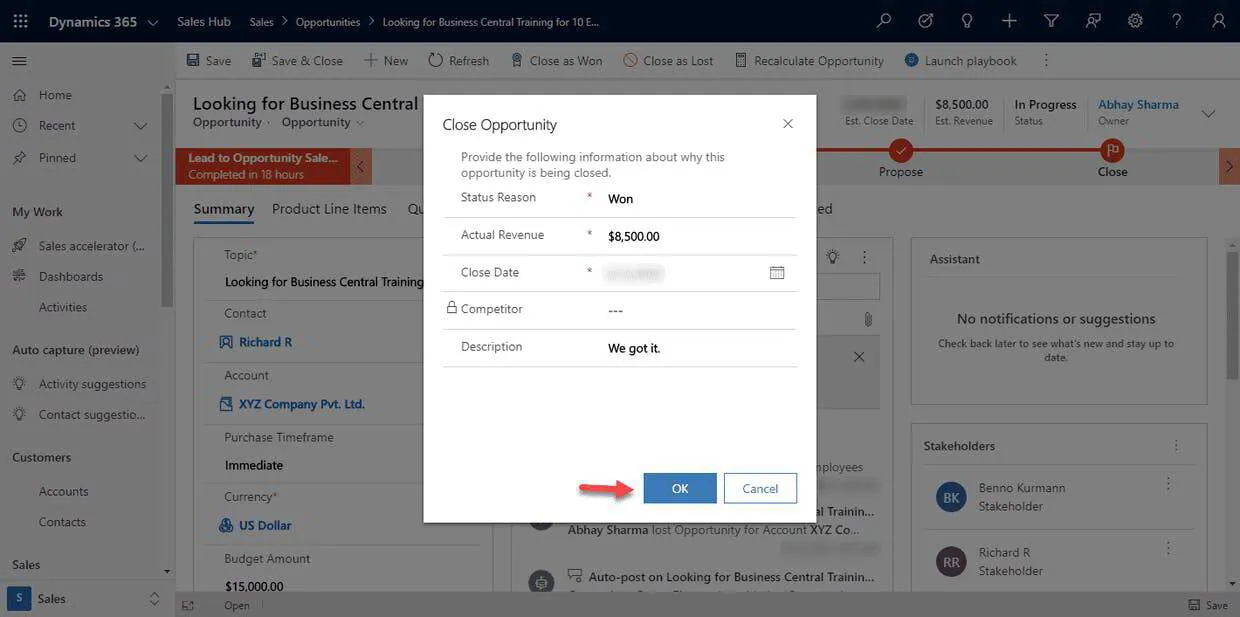The image size is (1240, 617).
Task: Open options for Benno Kurmann stakeholder
Action: (1168, 484)
